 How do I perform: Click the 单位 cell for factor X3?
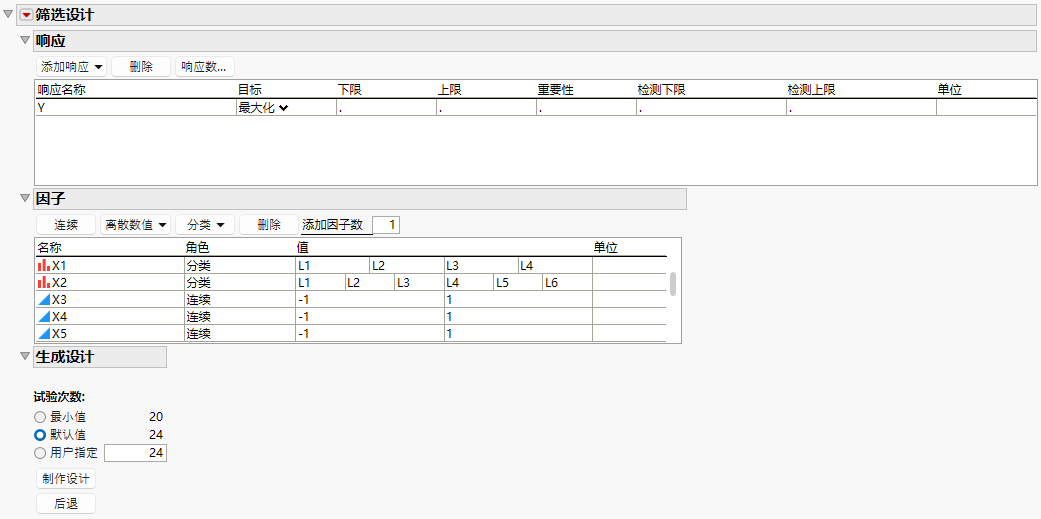click(629, 300)
